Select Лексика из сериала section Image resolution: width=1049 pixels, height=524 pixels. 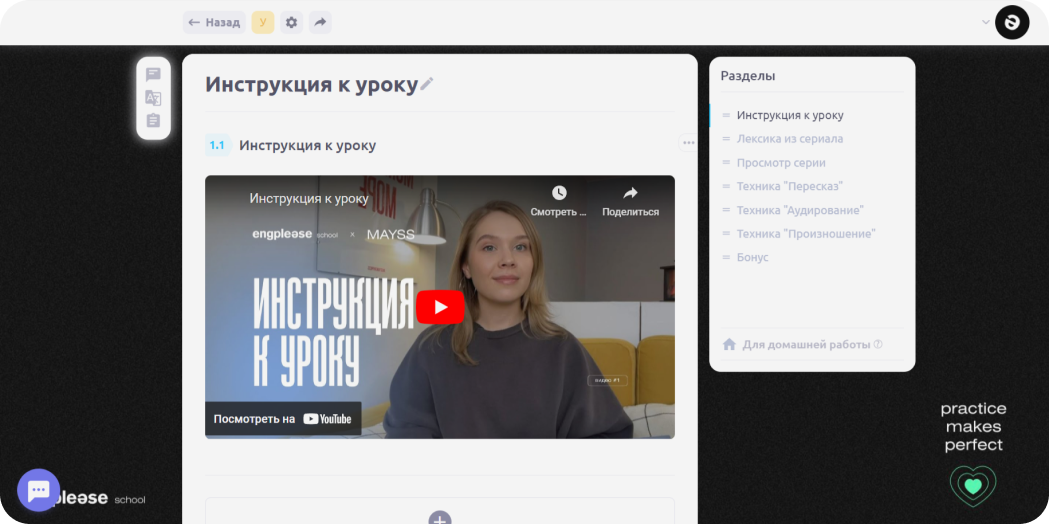click(790, 139)
